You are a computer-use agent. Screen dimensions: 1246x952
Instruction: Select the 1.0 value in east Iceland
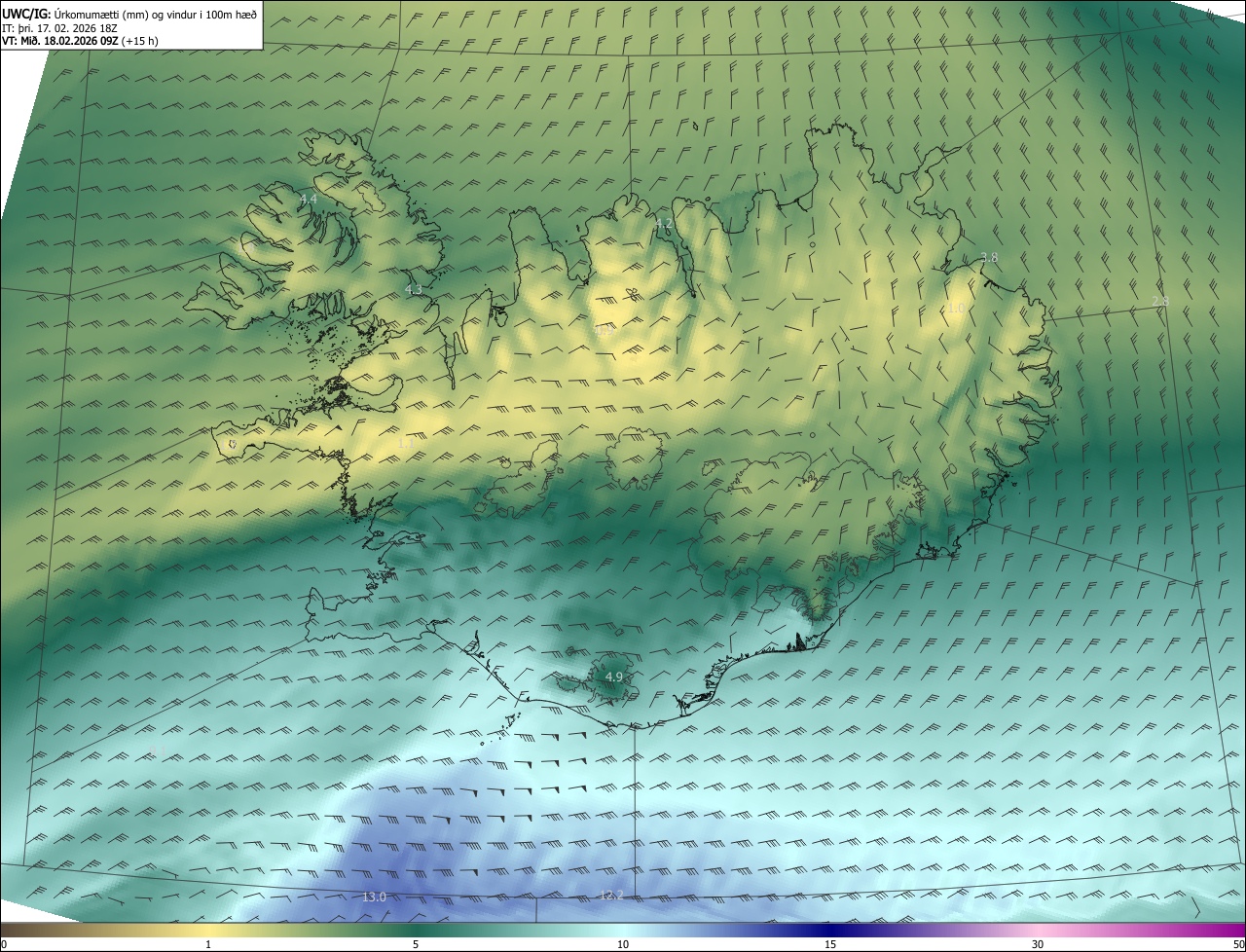957,309
